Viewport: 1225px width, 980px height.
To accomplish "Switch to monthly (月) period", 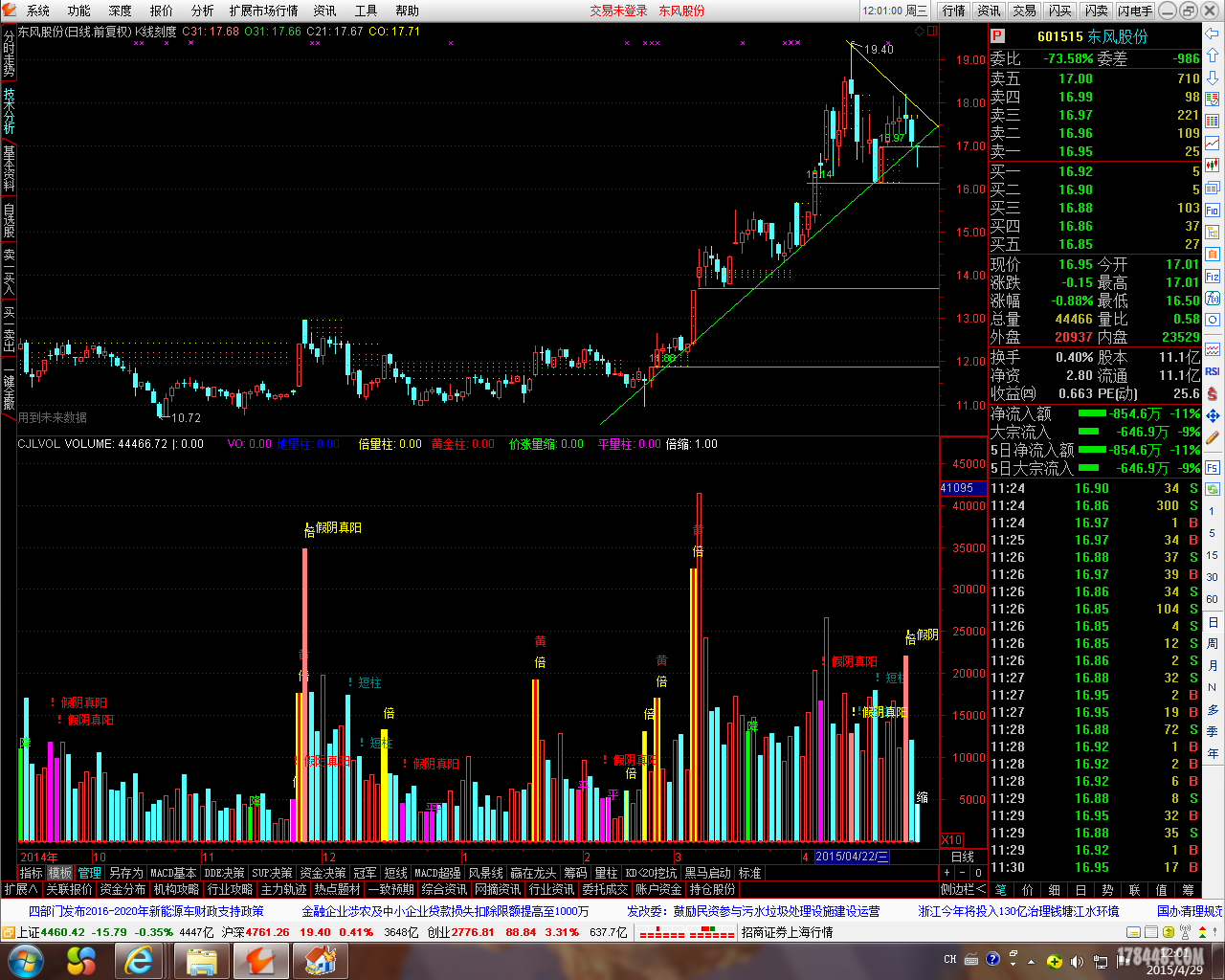I will 1213,666.
